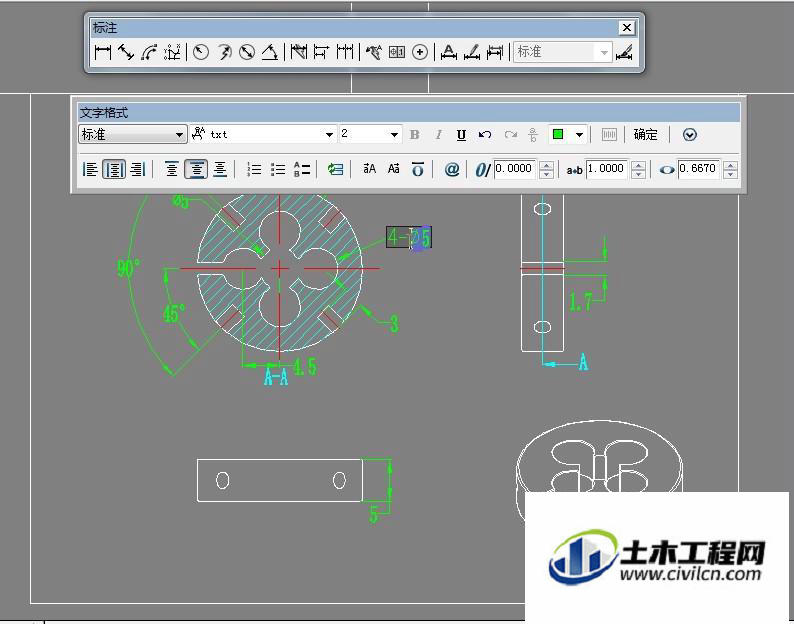Convert text to lowercase
This screenshot has width=794, height=624.
pos(393,169)
